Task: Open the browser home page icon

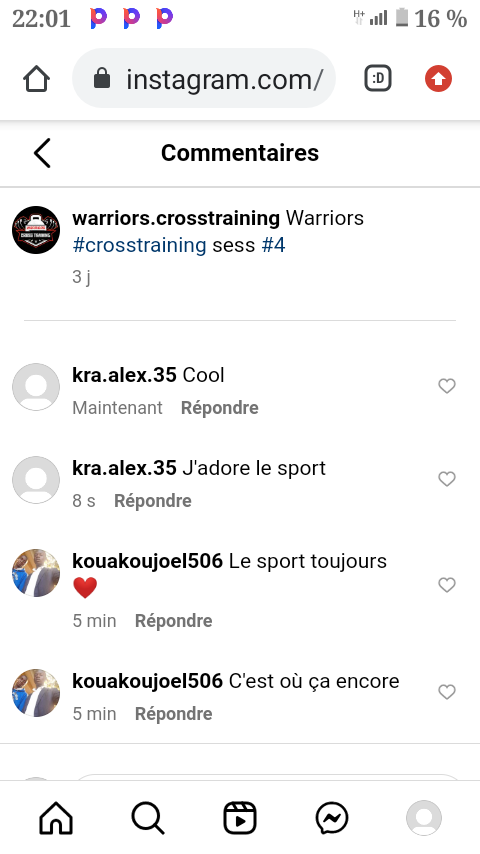Action: tap(37, 80)
